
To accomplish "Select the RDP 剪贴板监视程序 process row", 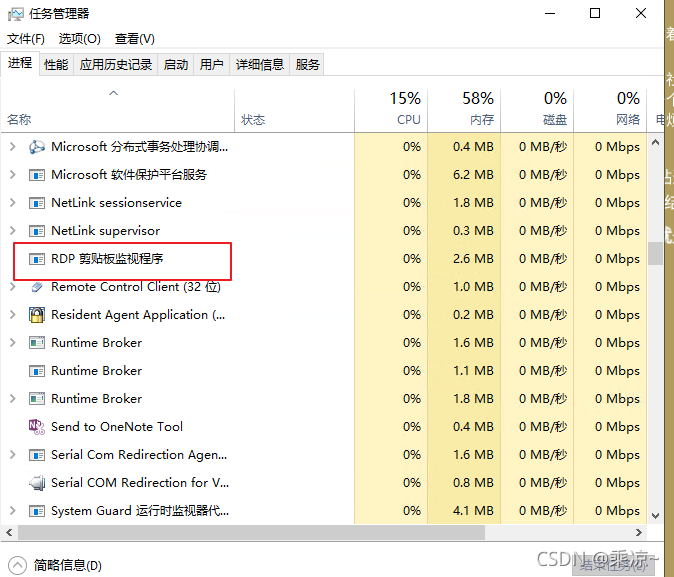I will coord(324,259).
